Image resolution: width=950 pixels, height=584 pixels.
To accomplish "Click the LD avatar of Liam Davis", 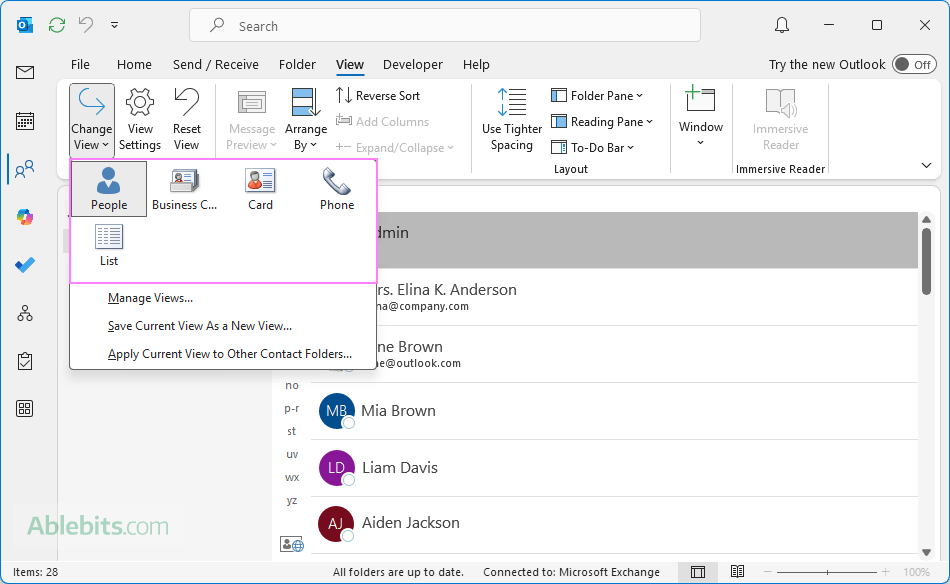I will coord(336,468).
